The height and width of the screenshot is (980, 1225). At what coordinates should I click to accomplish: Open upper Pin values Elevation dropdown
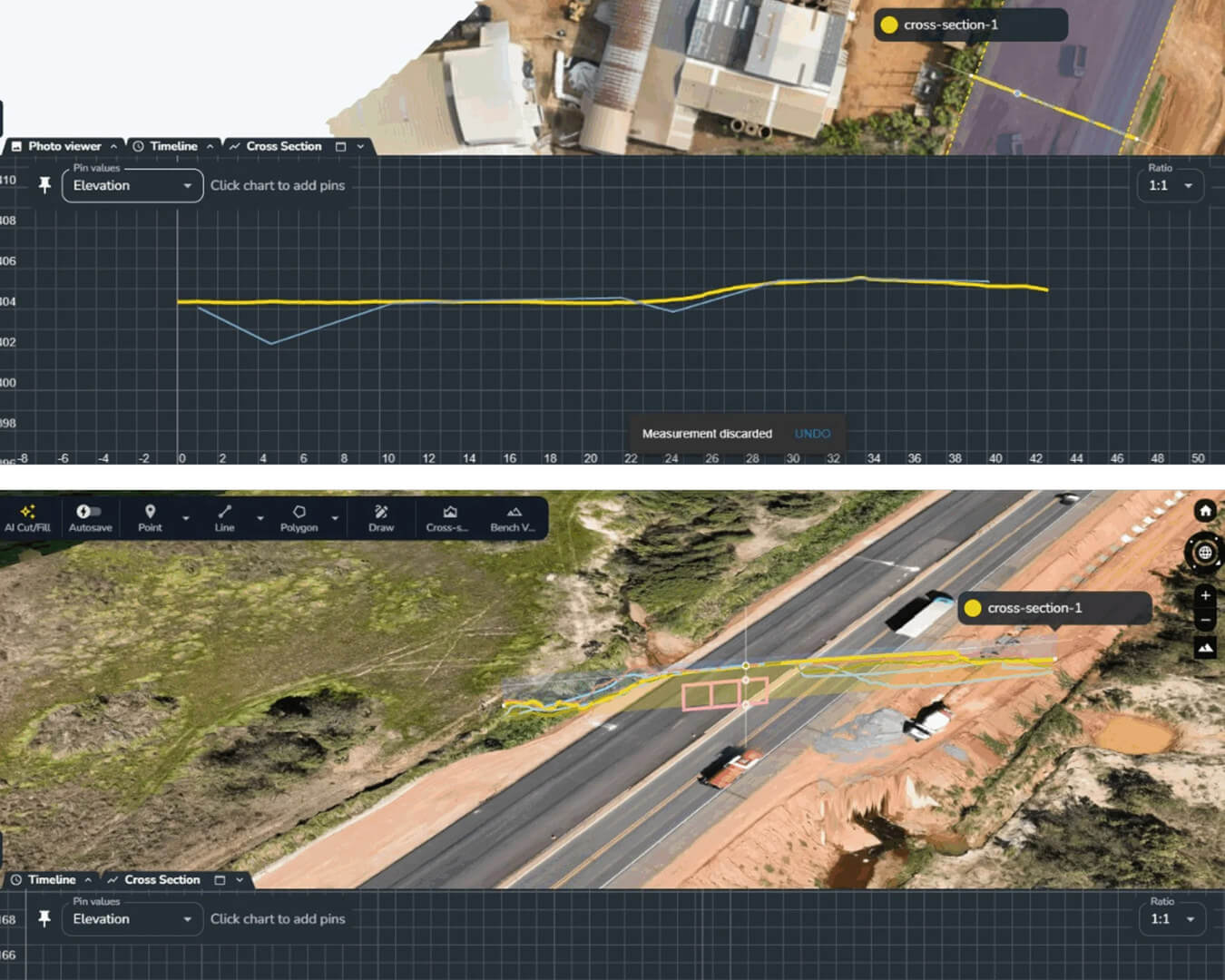pyautogui.click(x=132, y=186)
